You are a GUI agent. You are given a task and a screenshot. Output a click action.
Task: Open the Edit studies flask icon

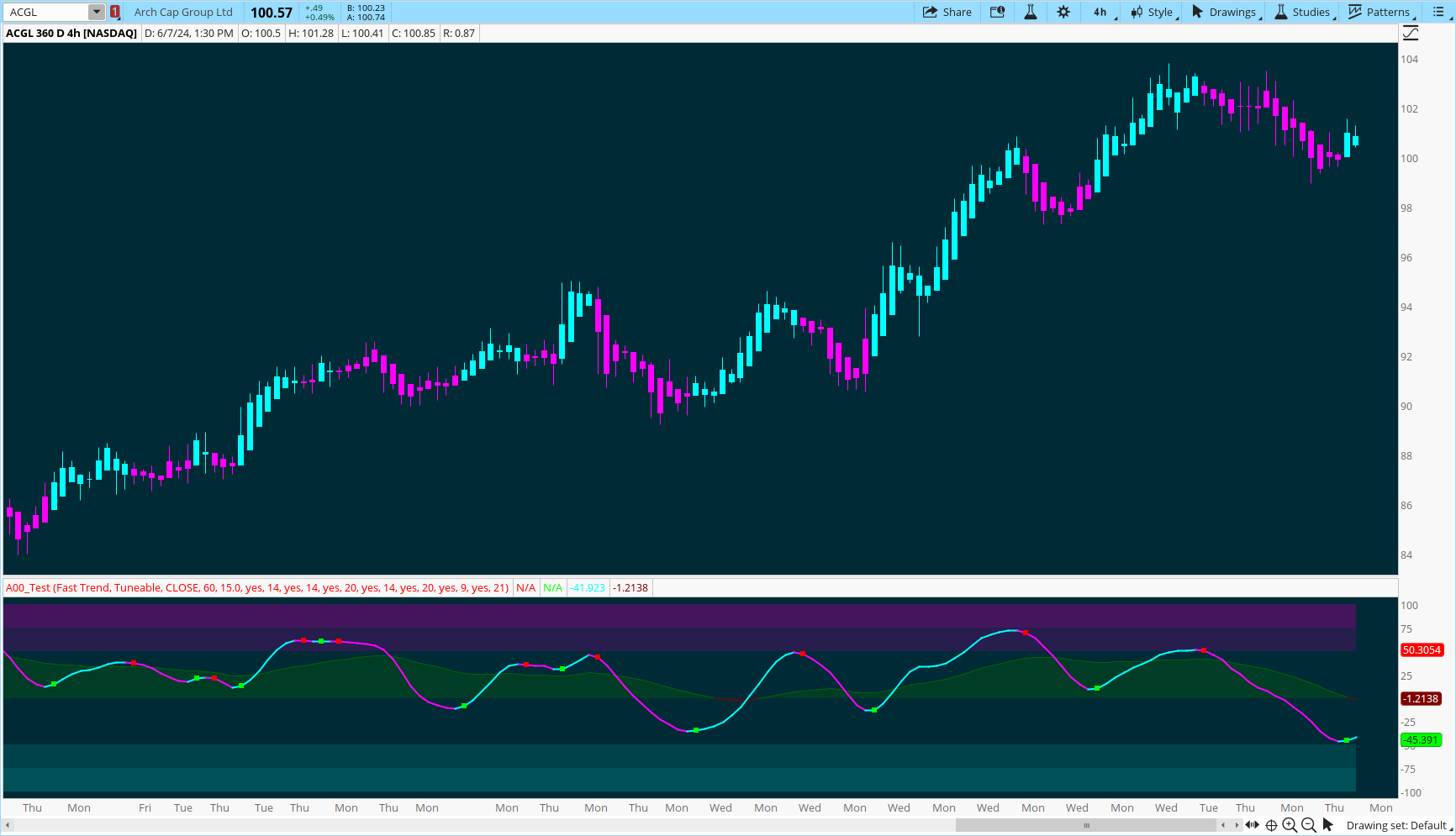[1030, 12]
